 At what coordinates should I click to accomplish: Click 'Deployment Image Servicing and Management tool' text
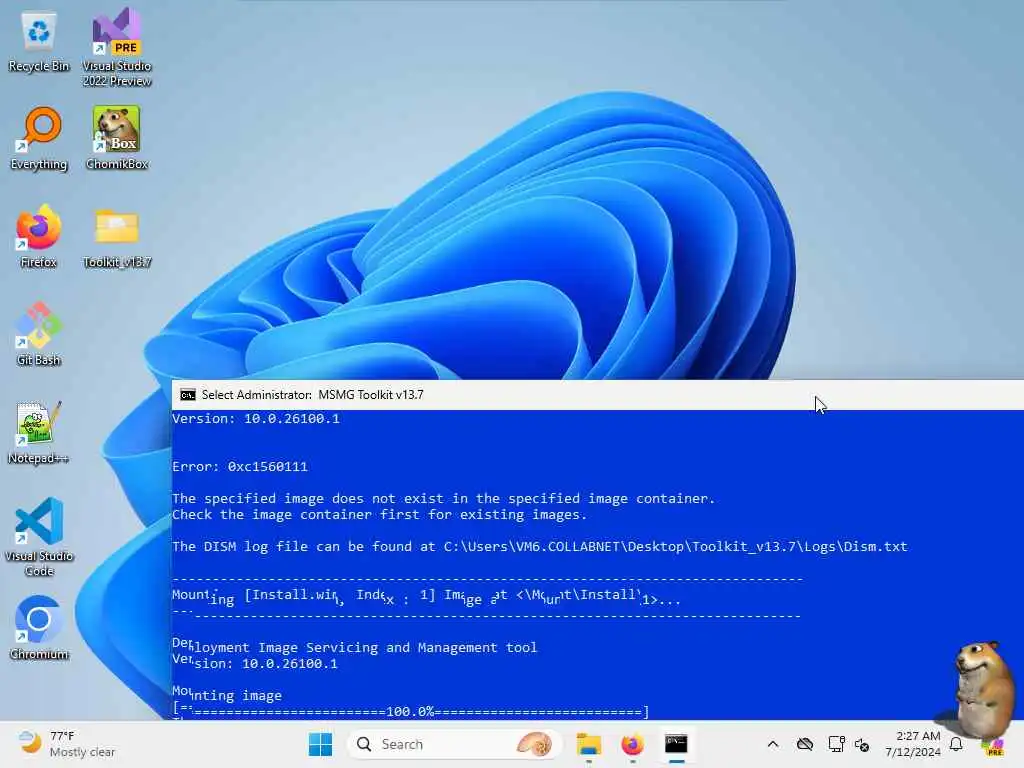click(x=355, y=647)
